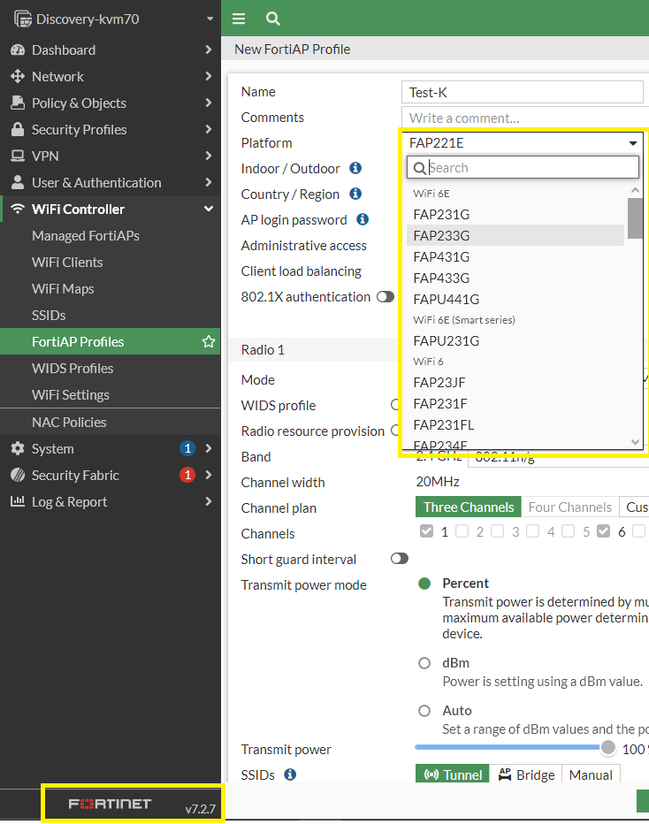Image resolution: width=649 pixels, height=824 pixels.
Task: Open the Platform dropdown showing FAP221E
Action: pos(523,143)
